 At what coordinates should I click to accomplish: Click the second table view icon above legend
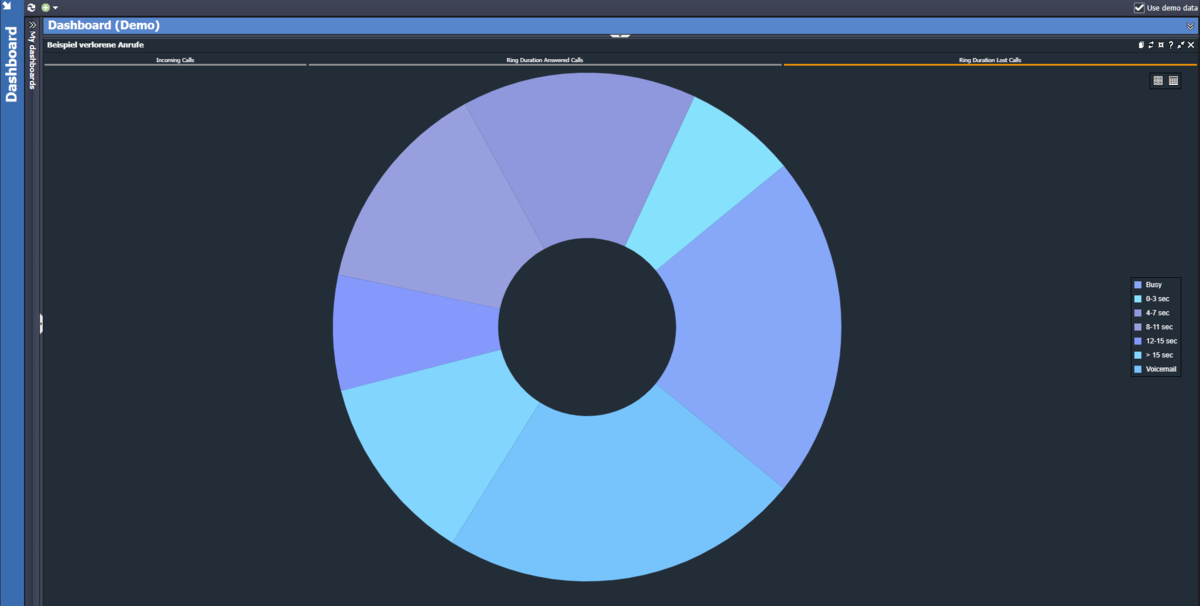(x=1173, y=81)
